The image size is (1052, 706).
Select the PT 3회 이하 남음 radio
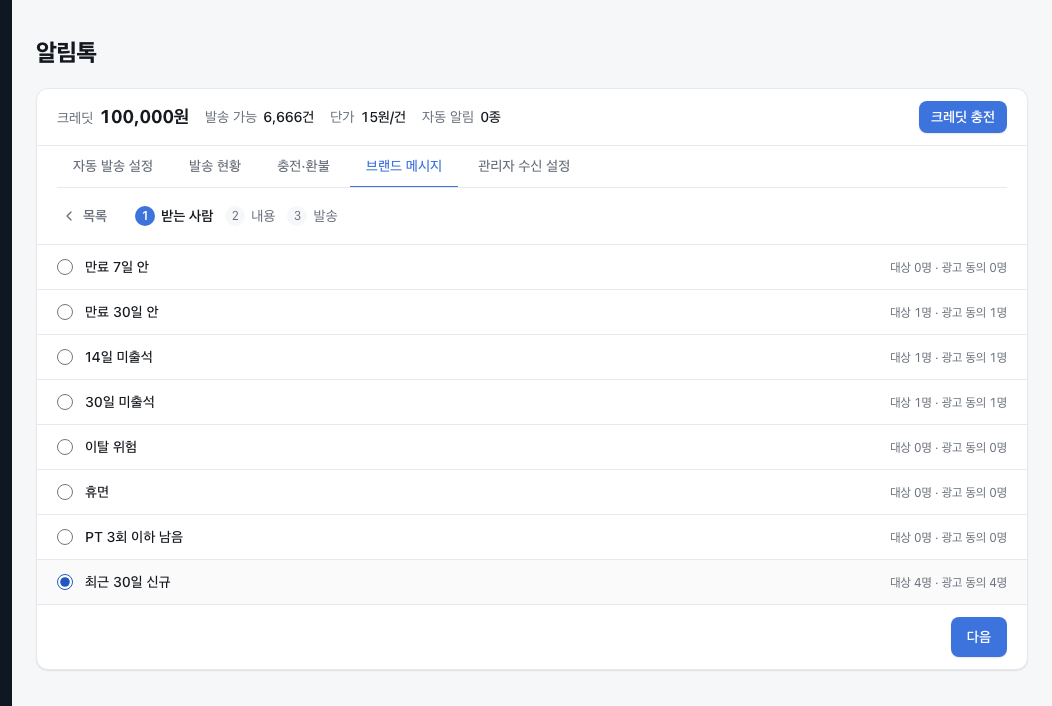click(65, 537)
